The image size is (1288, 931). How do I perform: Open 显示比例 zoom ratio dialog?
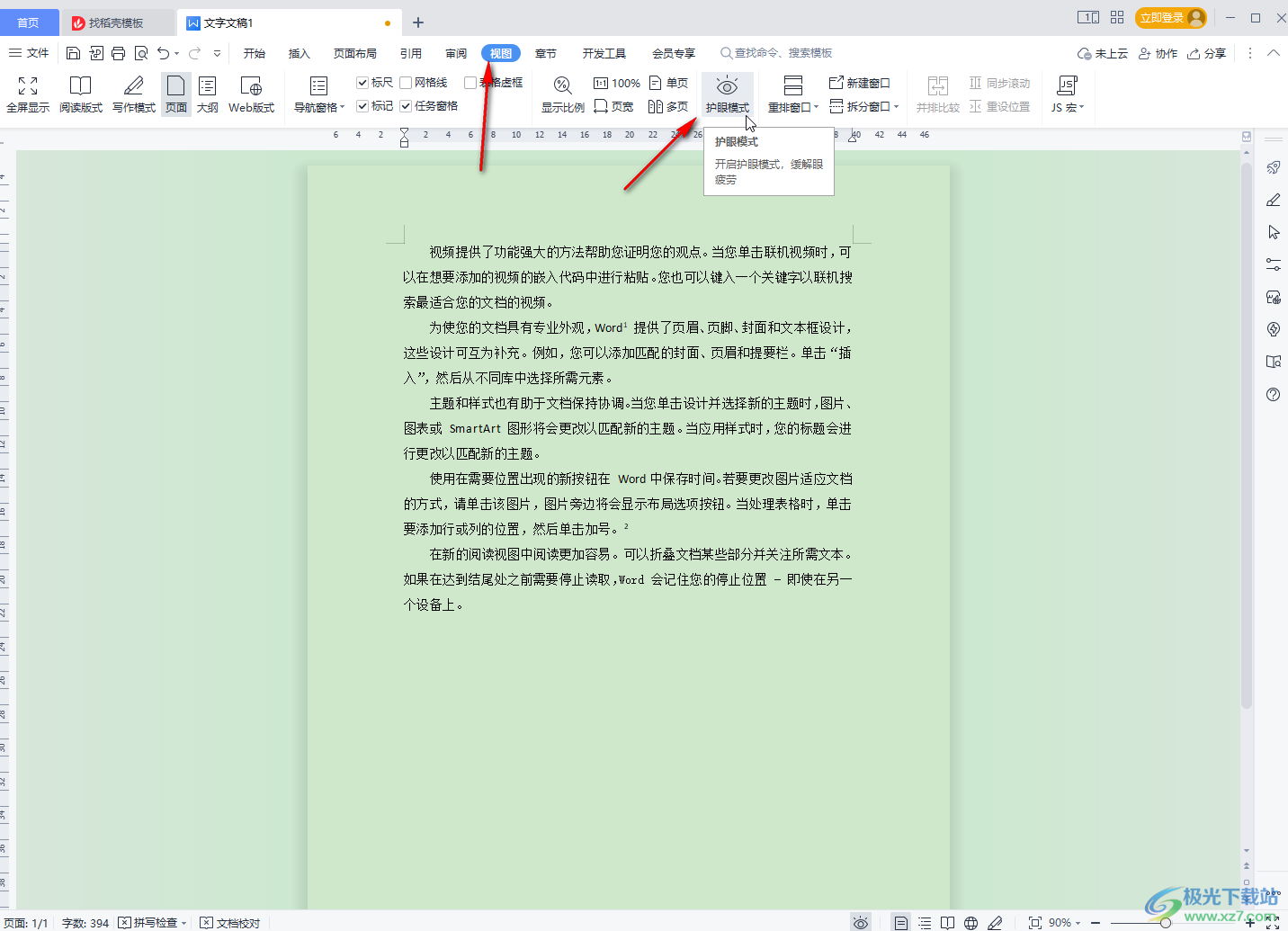coord(563,94)
